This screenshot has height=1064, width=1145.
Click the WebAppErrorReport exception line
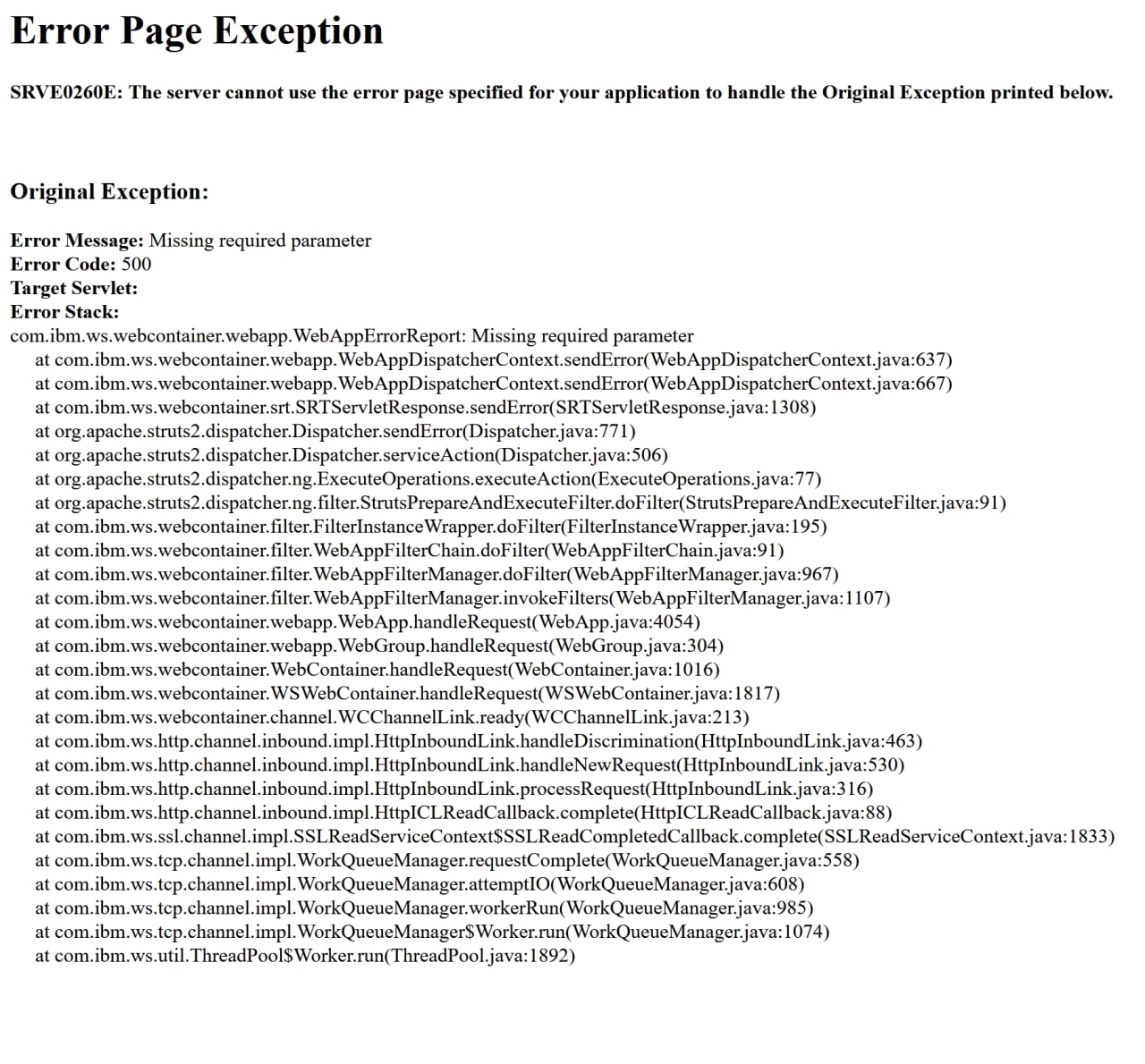click(x=352, y=336)
